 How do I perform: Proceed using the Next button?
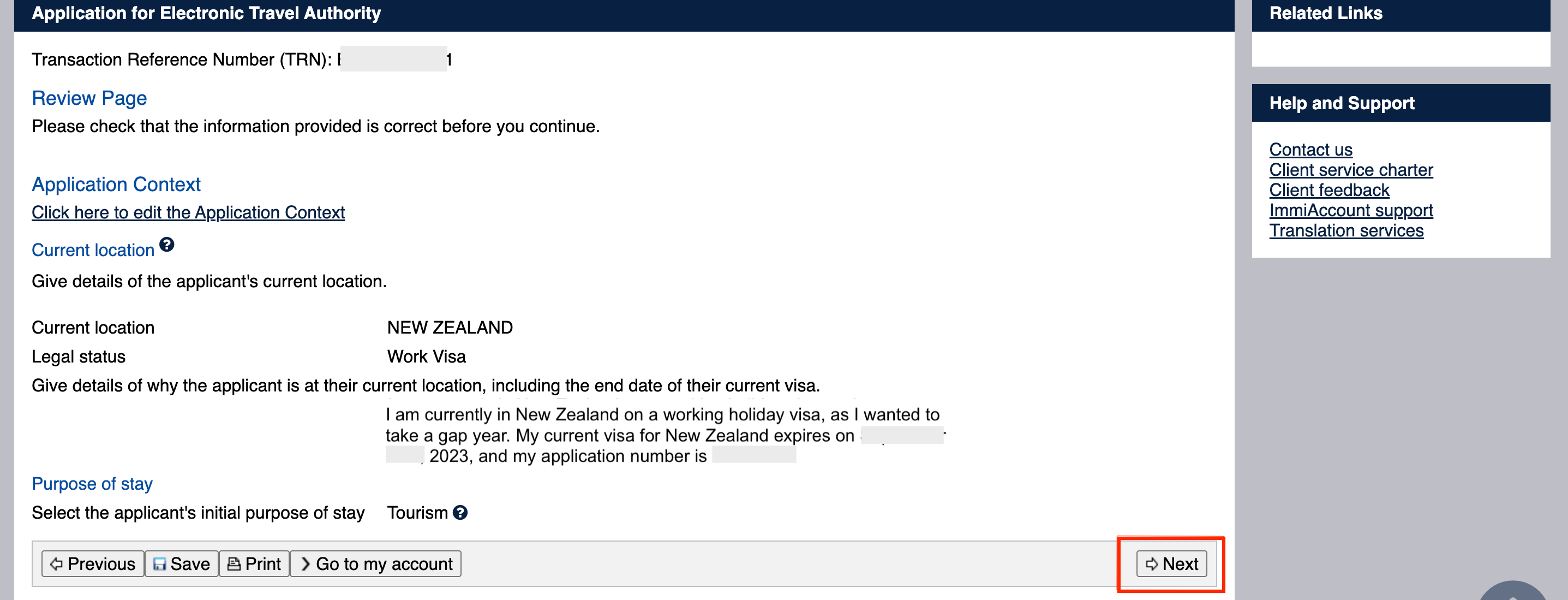click(x=1171, y=564)
